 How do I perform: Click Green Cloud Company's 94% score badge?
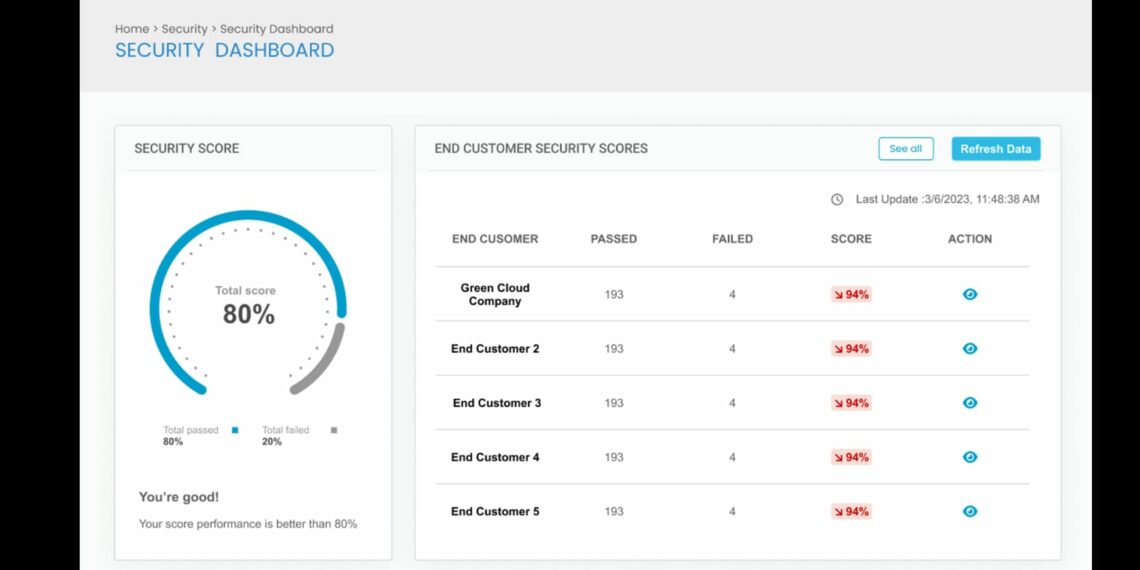(851, 295)
